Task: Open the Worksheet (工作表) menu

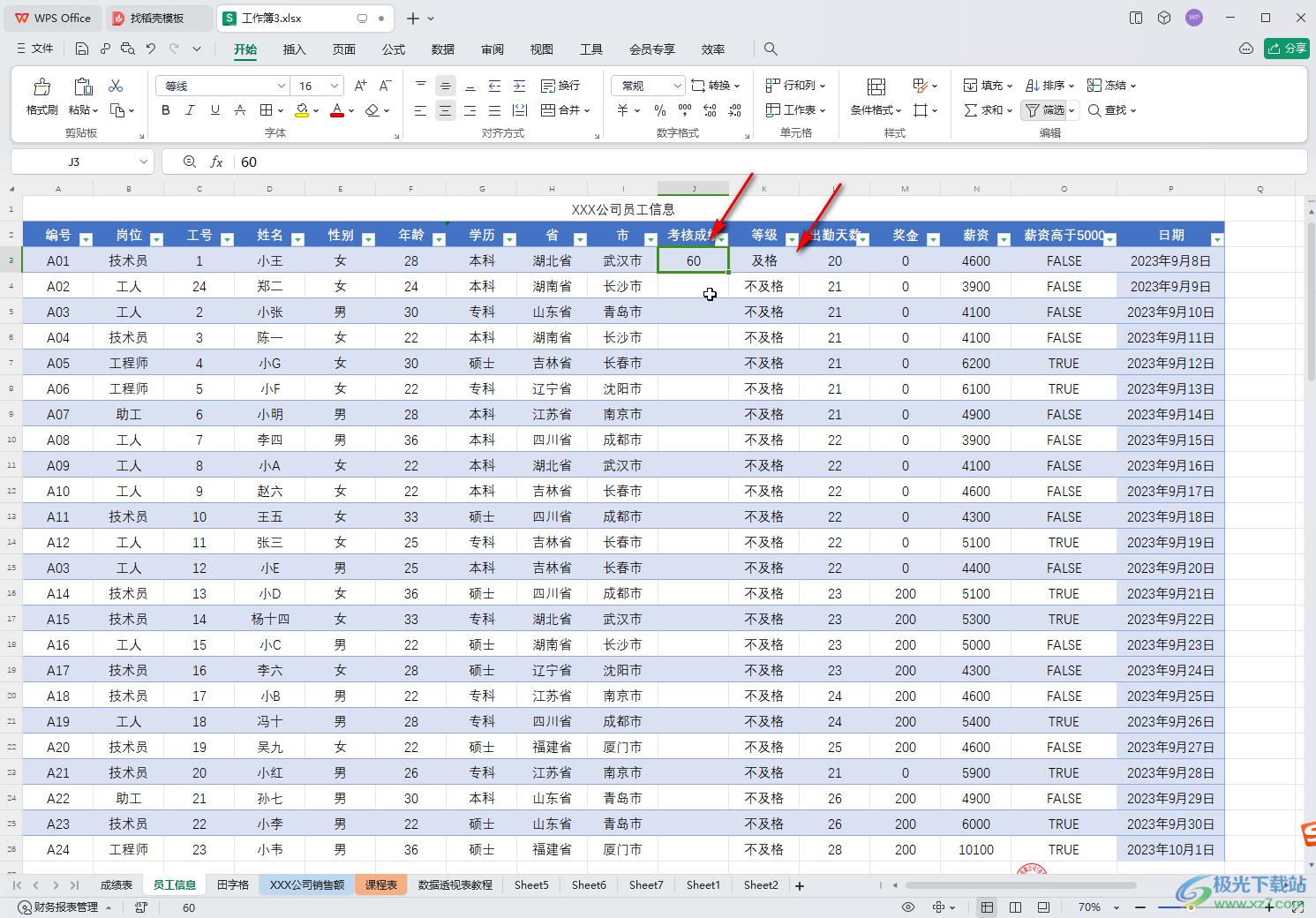Action: coord(795,110)
